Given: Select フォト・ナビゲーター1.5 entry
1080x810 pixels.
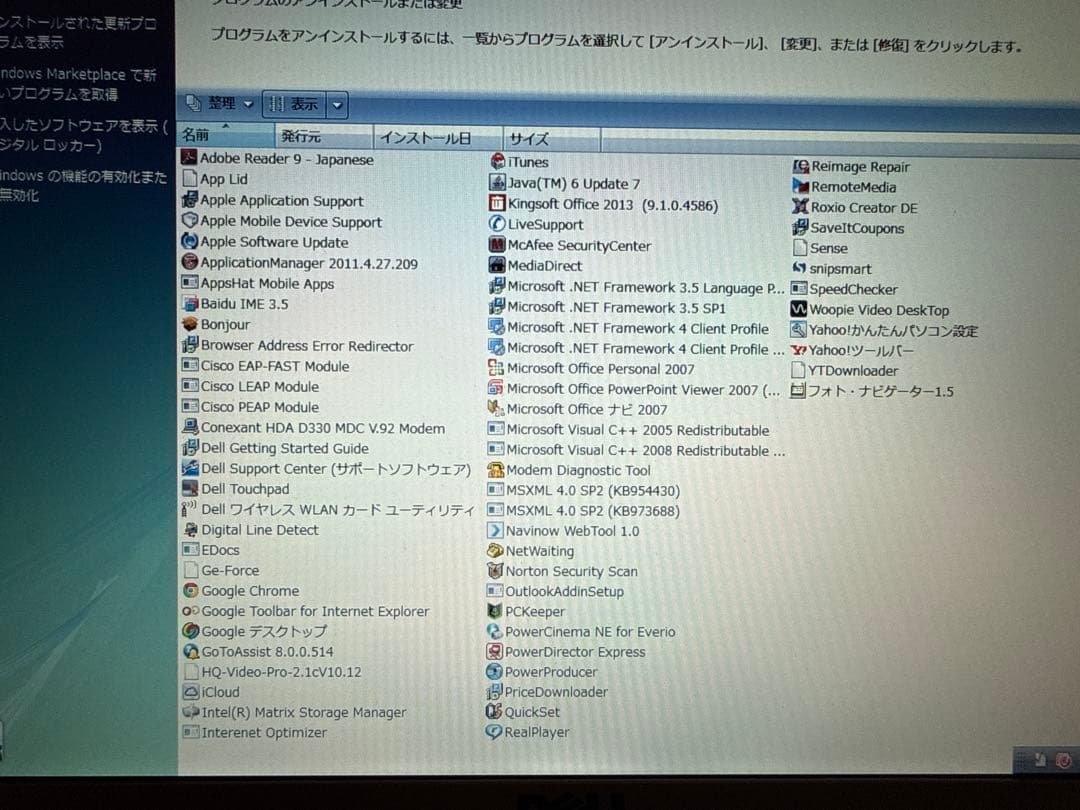Looking at the screenshot, I should [872, 391].
